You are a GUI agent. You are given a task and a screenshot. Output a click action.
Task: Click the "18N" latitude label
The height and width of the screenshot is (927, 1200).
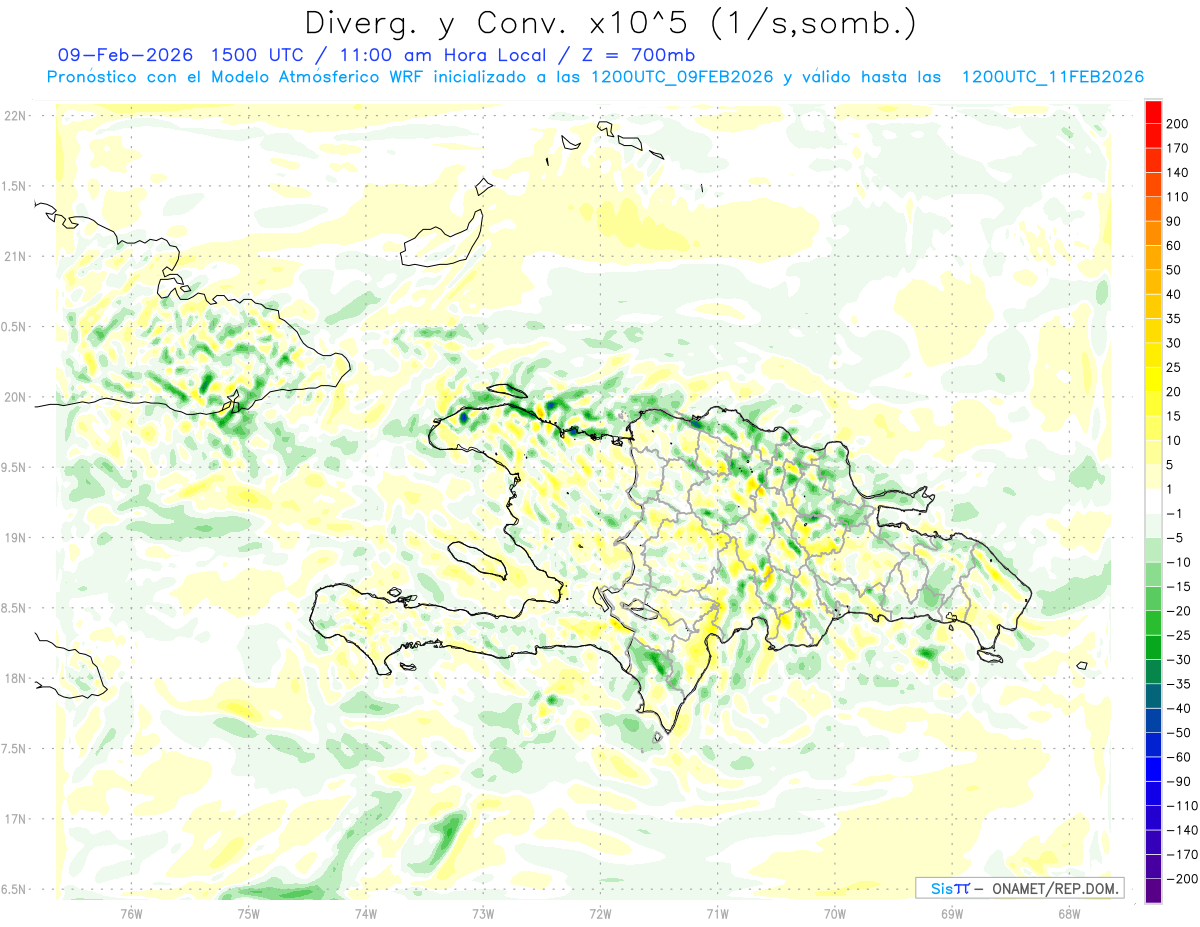[x=14, y=678]
